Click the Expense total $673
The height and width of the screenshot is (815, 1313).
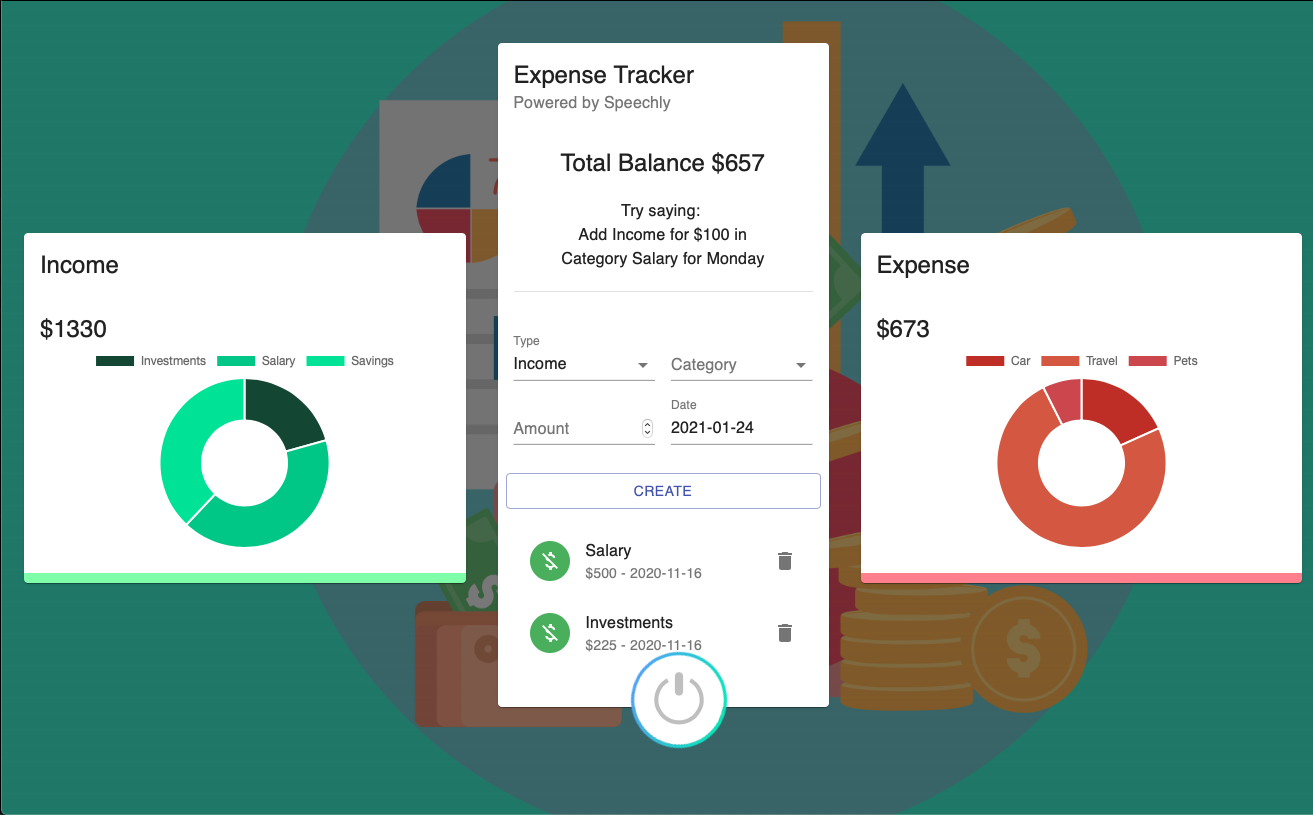pos(903,329)
